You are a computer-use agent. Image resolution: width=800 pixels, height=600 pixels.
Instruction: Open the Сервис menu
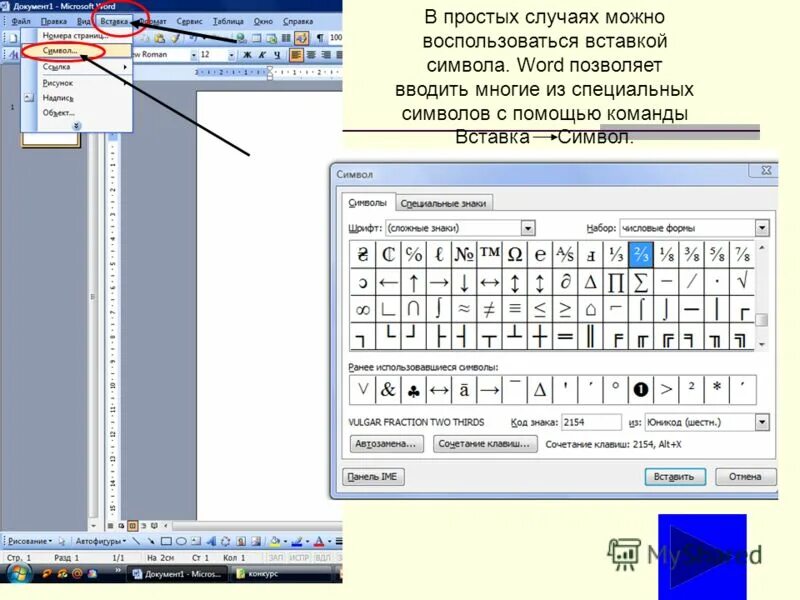click(189, 21)
